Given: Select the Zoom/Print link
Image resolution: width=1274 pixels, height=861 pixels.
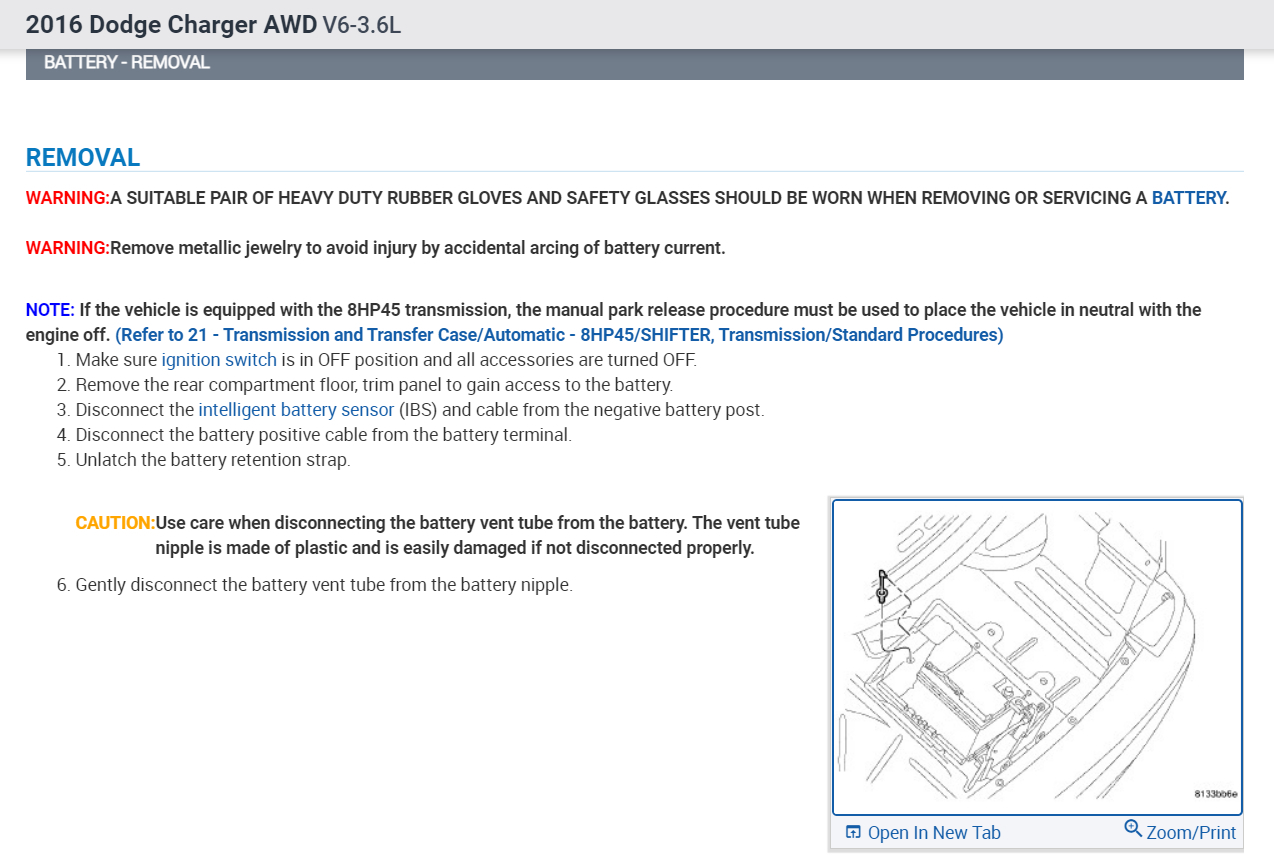Looking at the screenshot, I should (x=1191, y=832).
